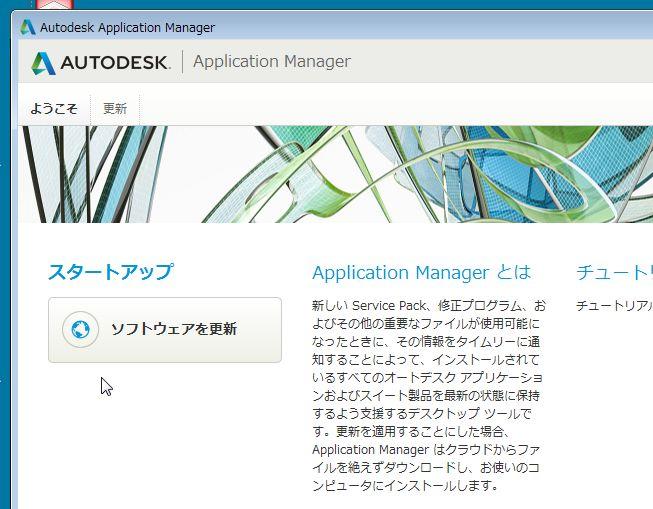Click the Autodesk logo in header
The width and height of the screenshot is (653, 509).
(101, 63)
